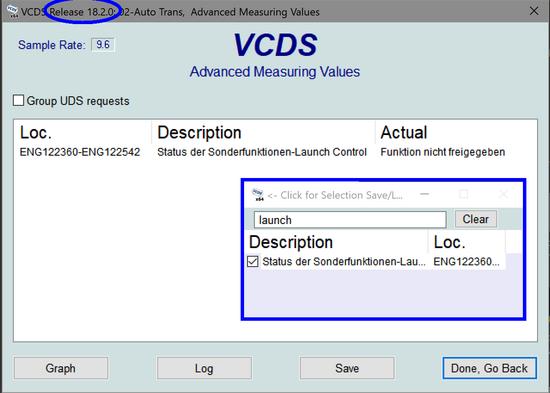Click the Graph button

(x=61, y=368)
